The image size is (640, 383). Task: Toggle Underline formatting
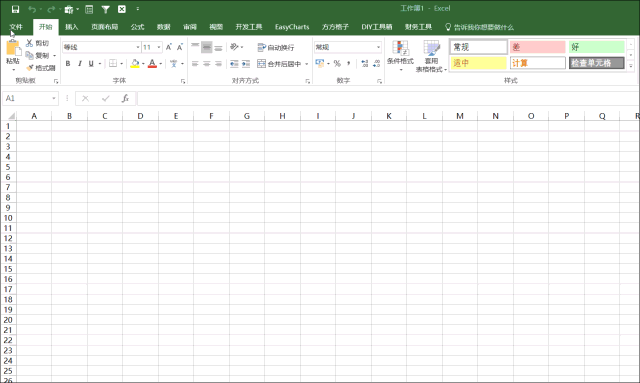91,63
